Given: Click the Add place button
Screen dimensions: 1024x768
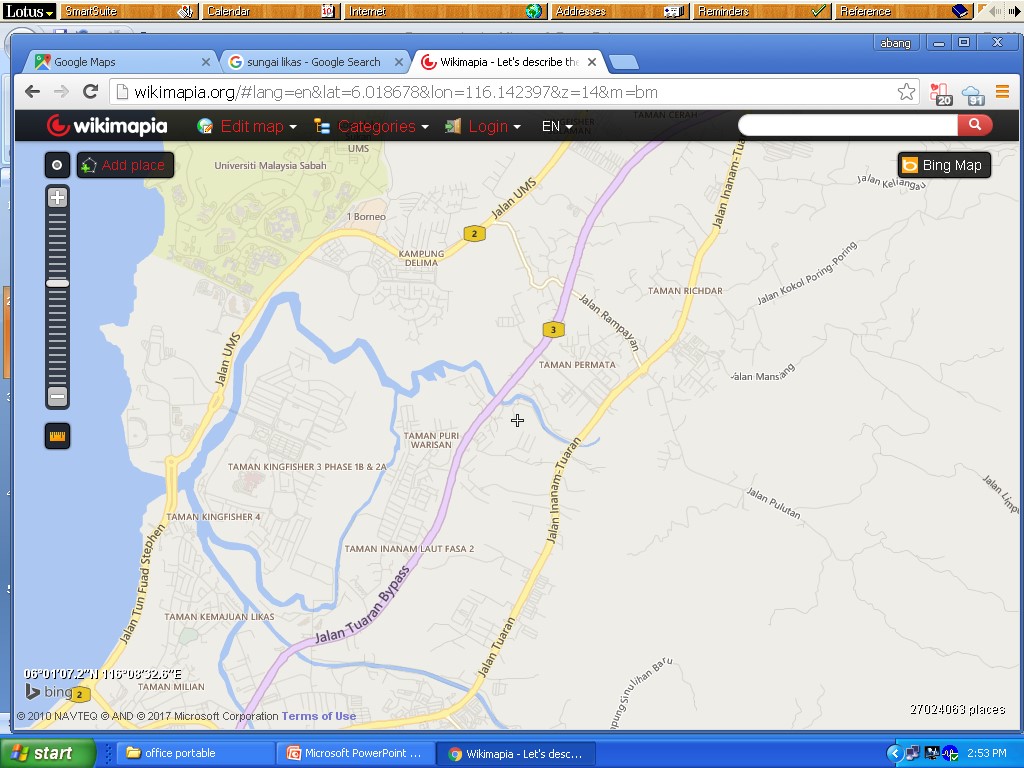Looking at the screenshot, I should (x=126, y=165).
